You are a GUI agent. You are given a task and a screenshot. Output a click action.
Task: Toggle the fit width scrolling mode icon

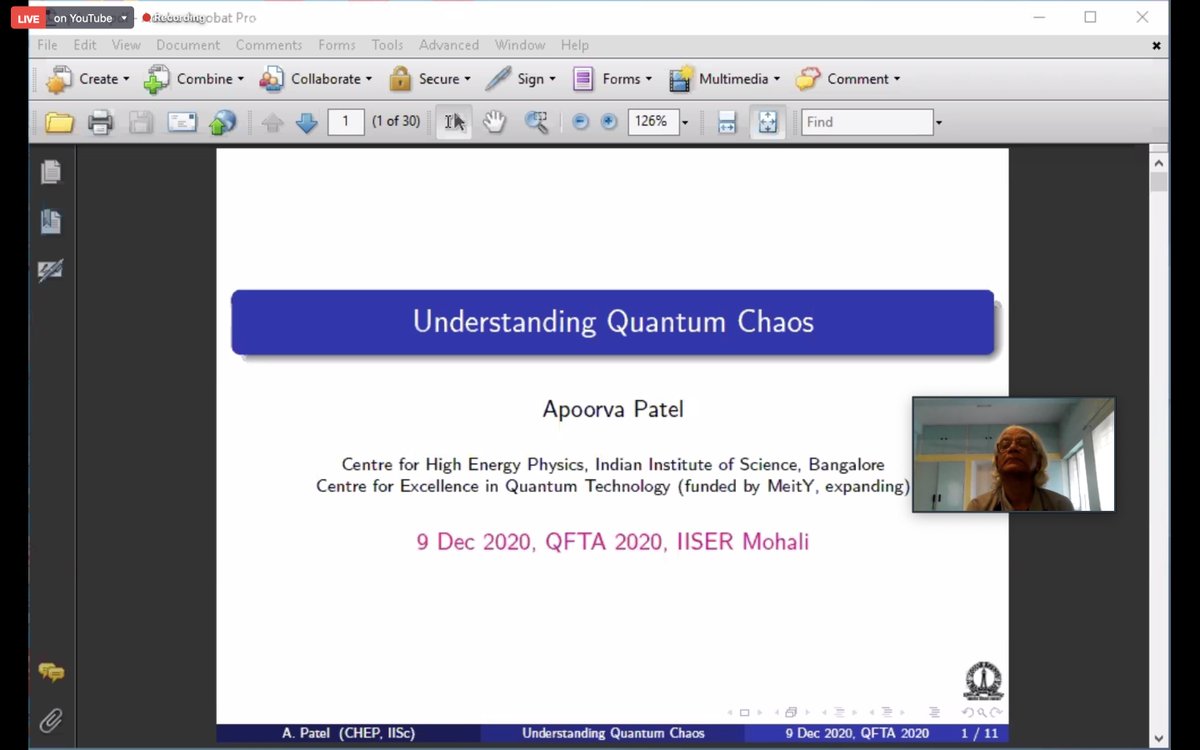coord(727,122)
